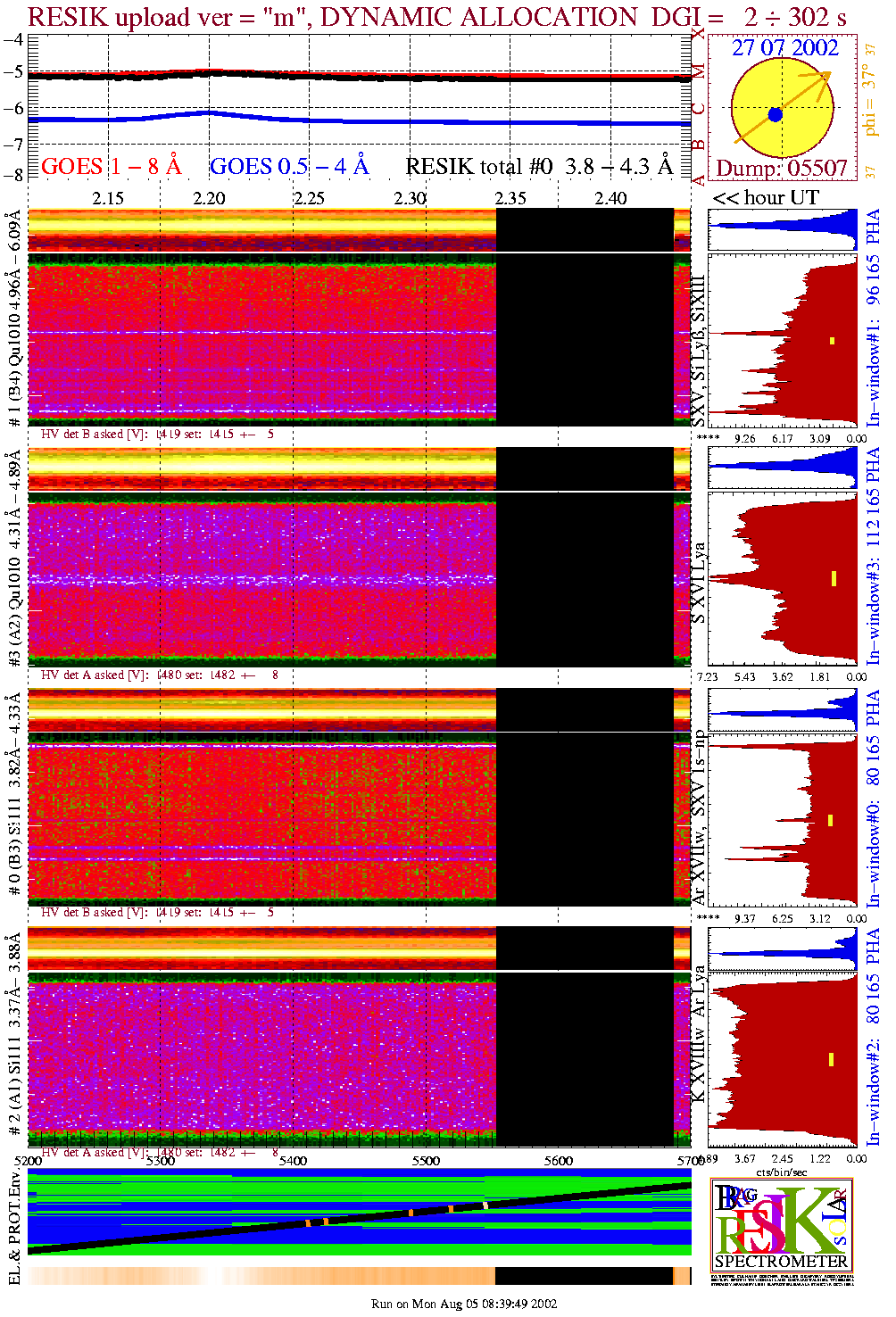This screenshot has height=1317, width=896.
Task: Click the yellow marker in the window #2 histogram
Action: click(x=831, y=1059)
